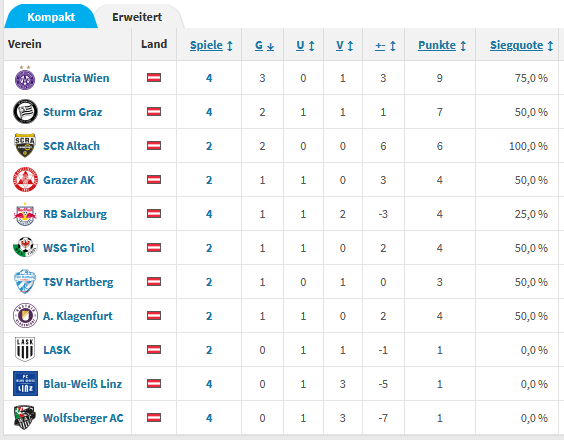Sort table by Punkte column

(442, 45)
